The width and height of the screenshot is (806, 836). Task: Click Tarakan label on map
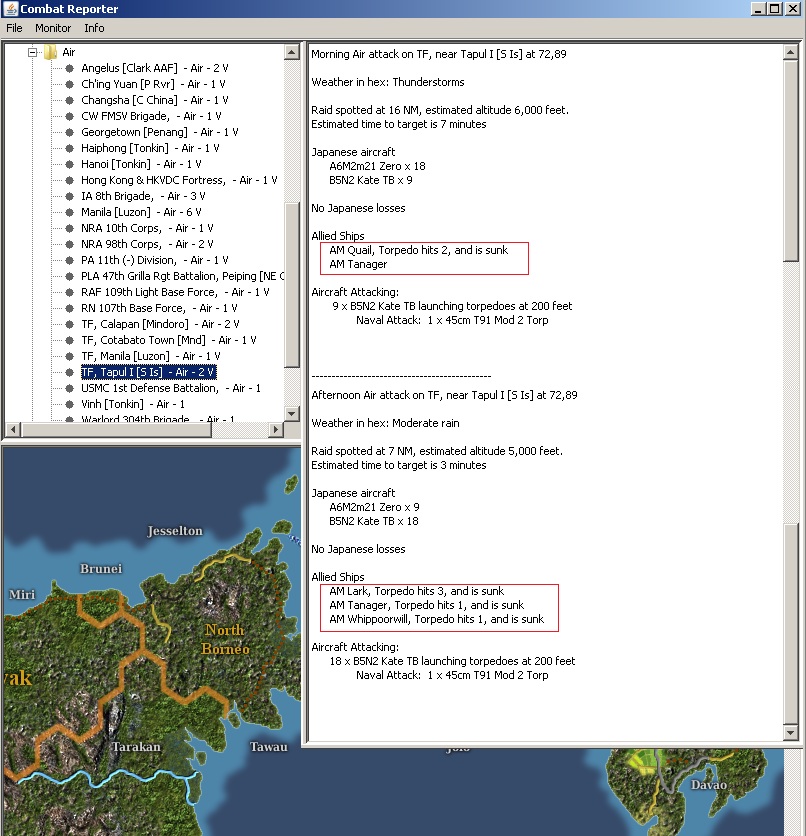tap(136, 746)
